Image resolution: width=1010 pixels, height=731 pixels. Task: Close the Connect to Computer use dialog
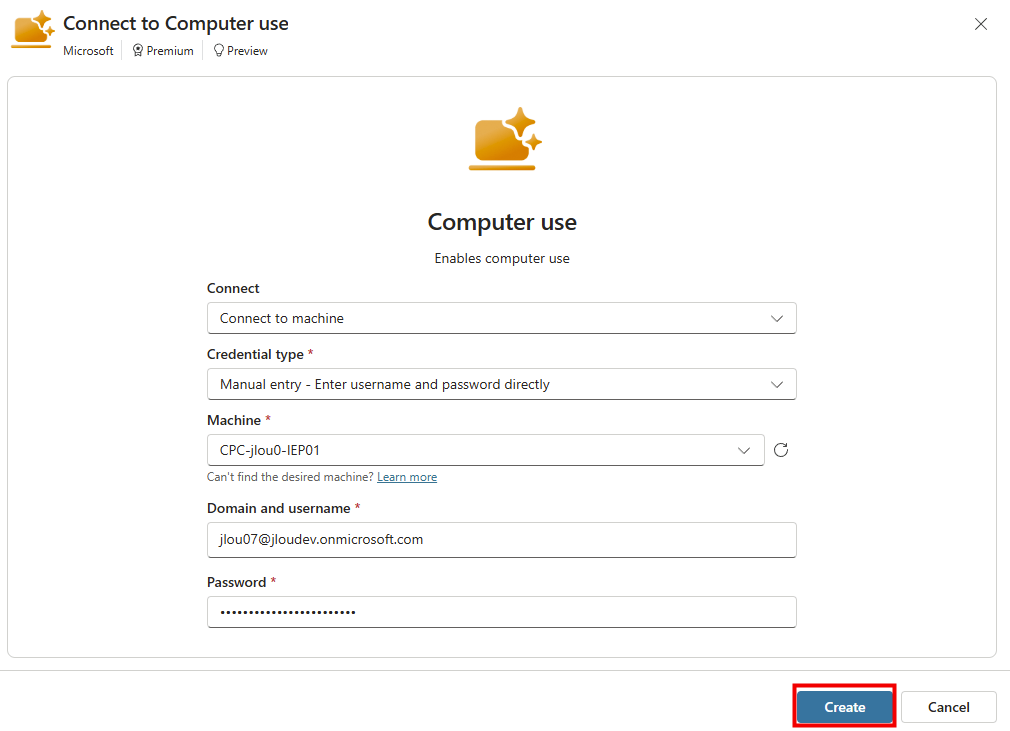pos(981,24)
